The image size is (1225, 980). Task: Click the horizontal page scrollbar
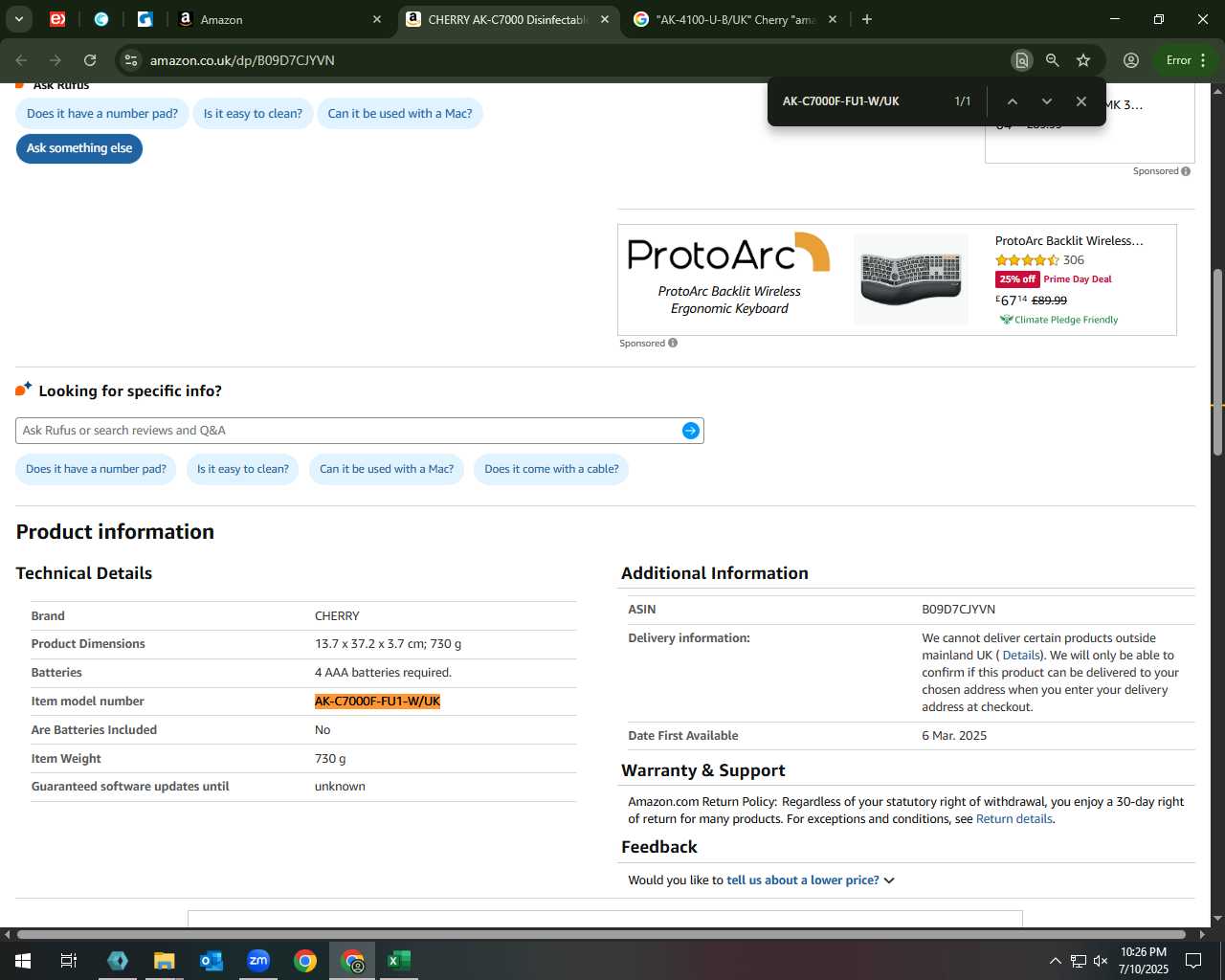coord(601,934)
